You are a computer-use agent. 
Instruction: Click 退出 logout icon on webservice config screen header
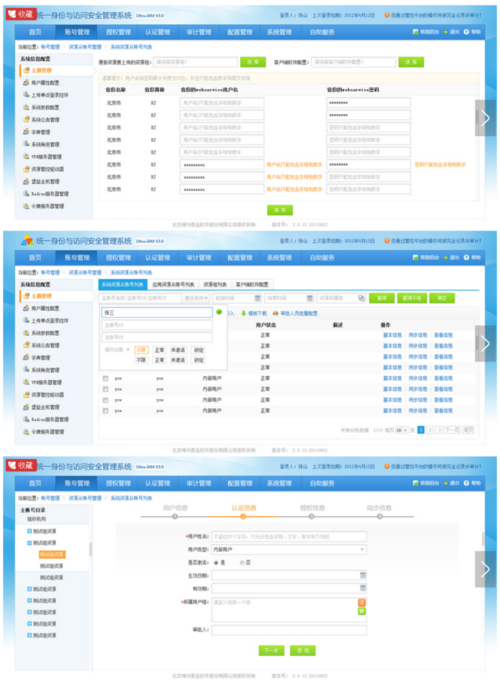click(x=445, y=32)
